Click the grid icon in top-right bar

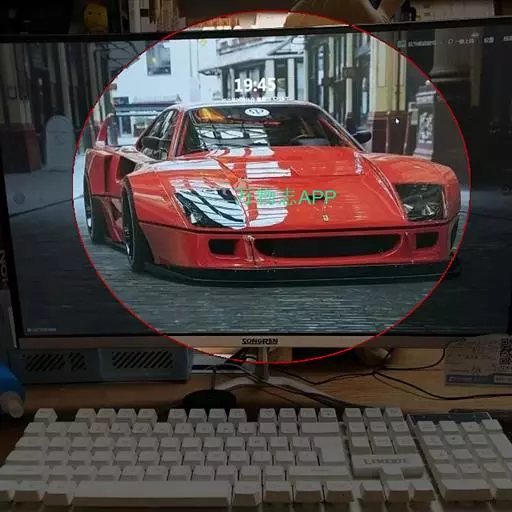tap(402, 43)
